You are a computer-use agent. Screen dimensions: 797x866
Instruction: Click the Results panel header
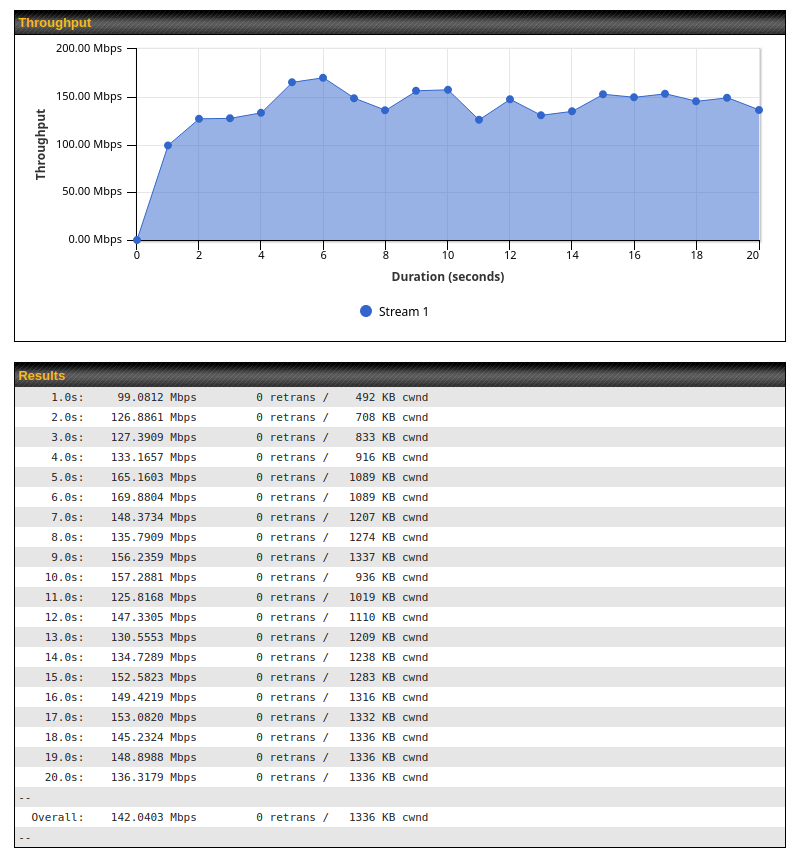coord(400,375)
